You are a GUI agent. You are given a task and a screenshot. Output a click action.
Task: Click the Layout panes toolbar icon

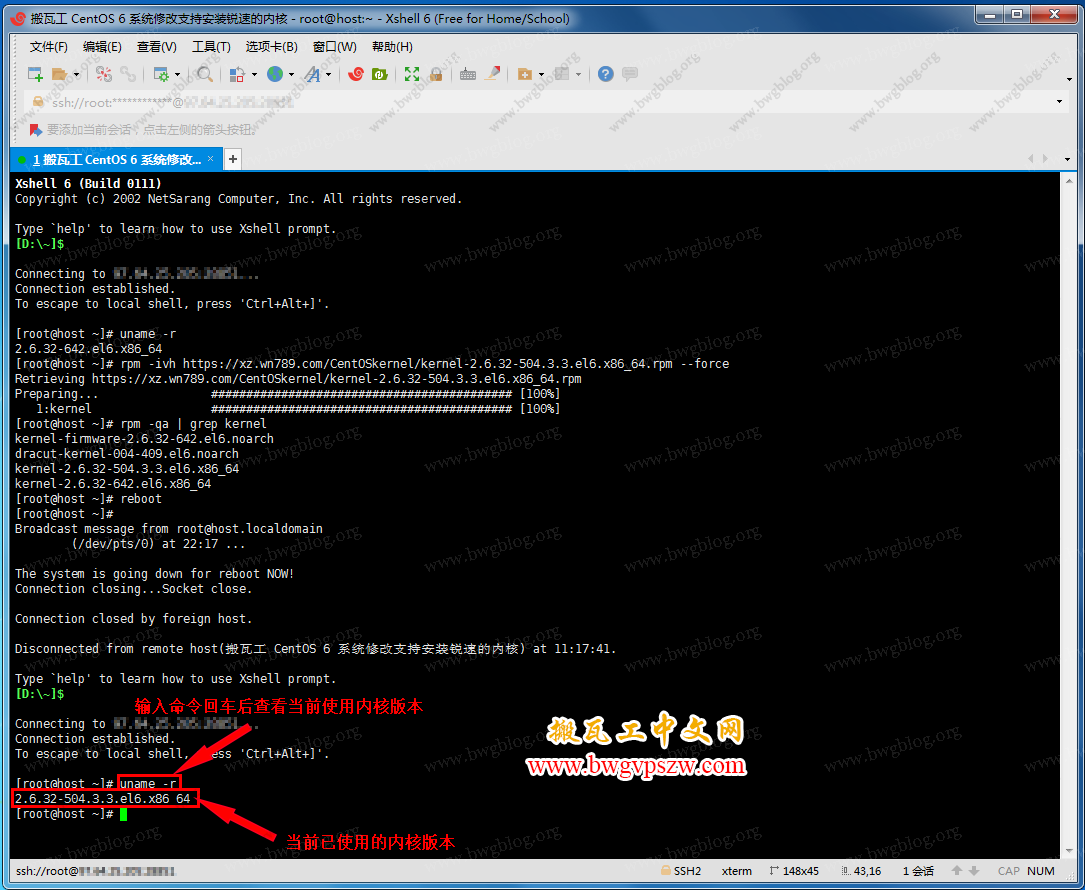(x=562, y=74)
